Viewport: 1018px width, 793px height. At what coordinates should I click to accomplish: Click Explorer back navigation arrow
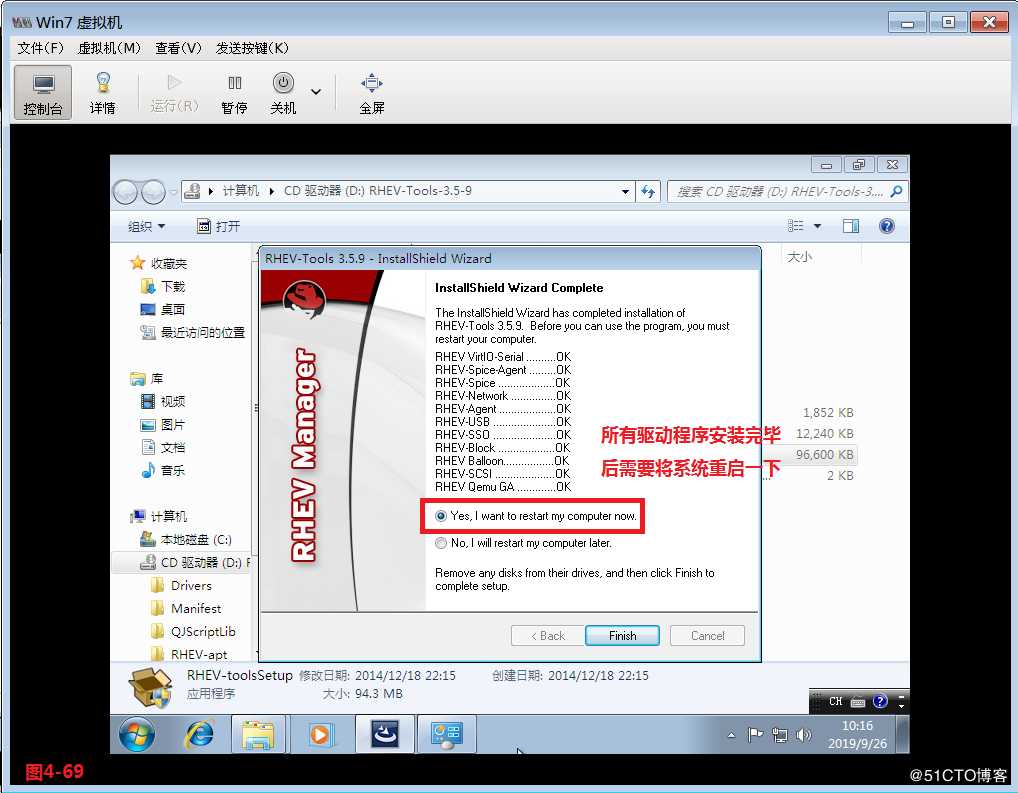(x=125, y=192)
